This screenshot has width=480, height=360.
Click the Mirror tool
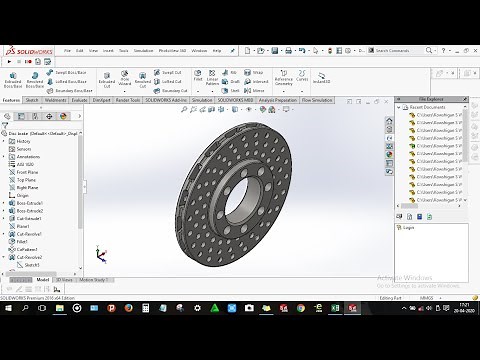(254, 91)
